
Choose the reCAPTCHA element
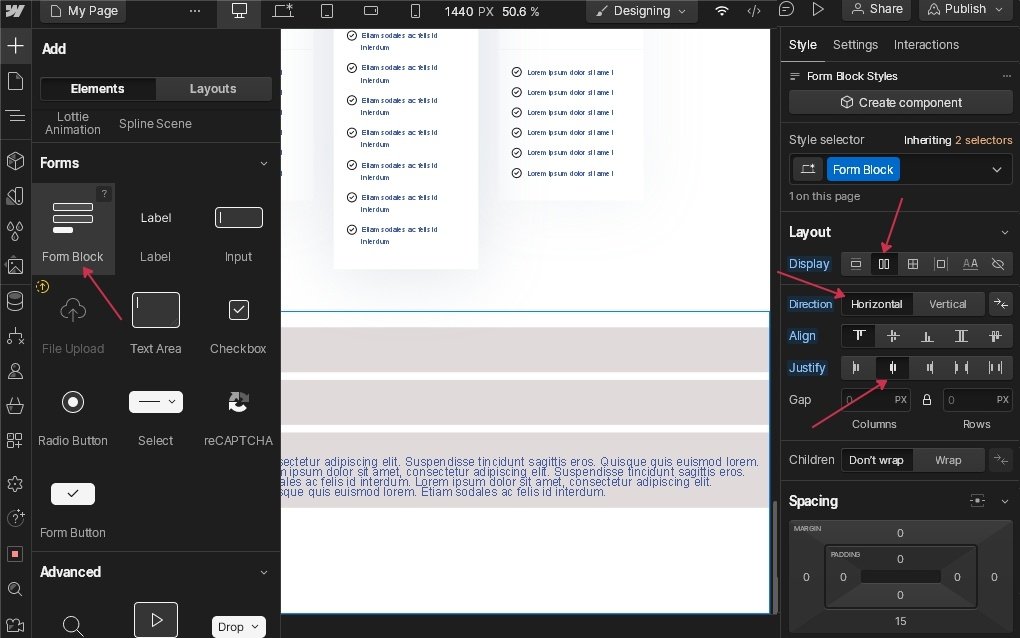tap(238, 413)
